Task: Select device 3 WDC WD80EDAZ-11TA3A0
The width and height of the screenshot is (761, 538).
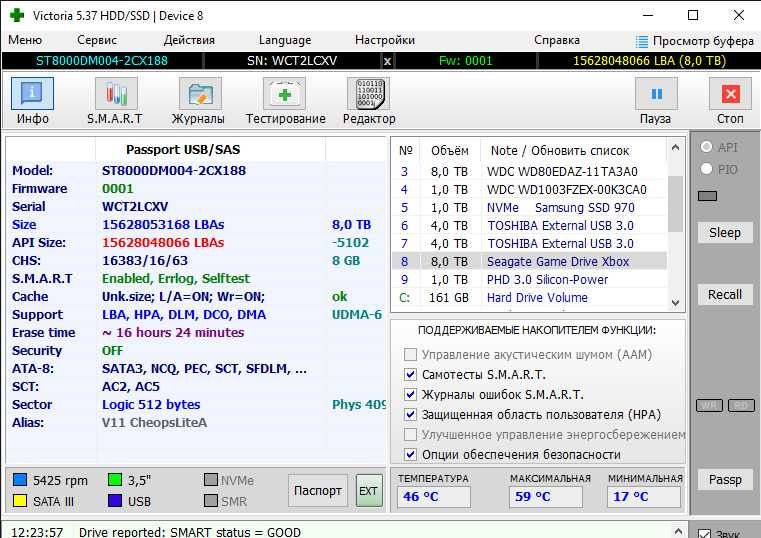Action: tap(529, 172)
